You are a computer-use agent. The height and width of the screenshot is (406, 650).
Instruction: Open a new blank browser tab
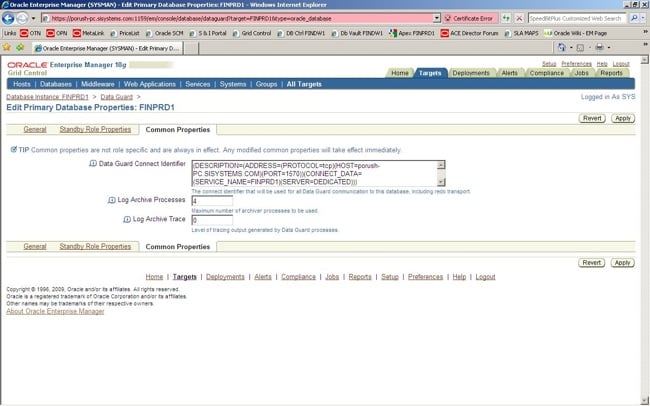point(191,48)
